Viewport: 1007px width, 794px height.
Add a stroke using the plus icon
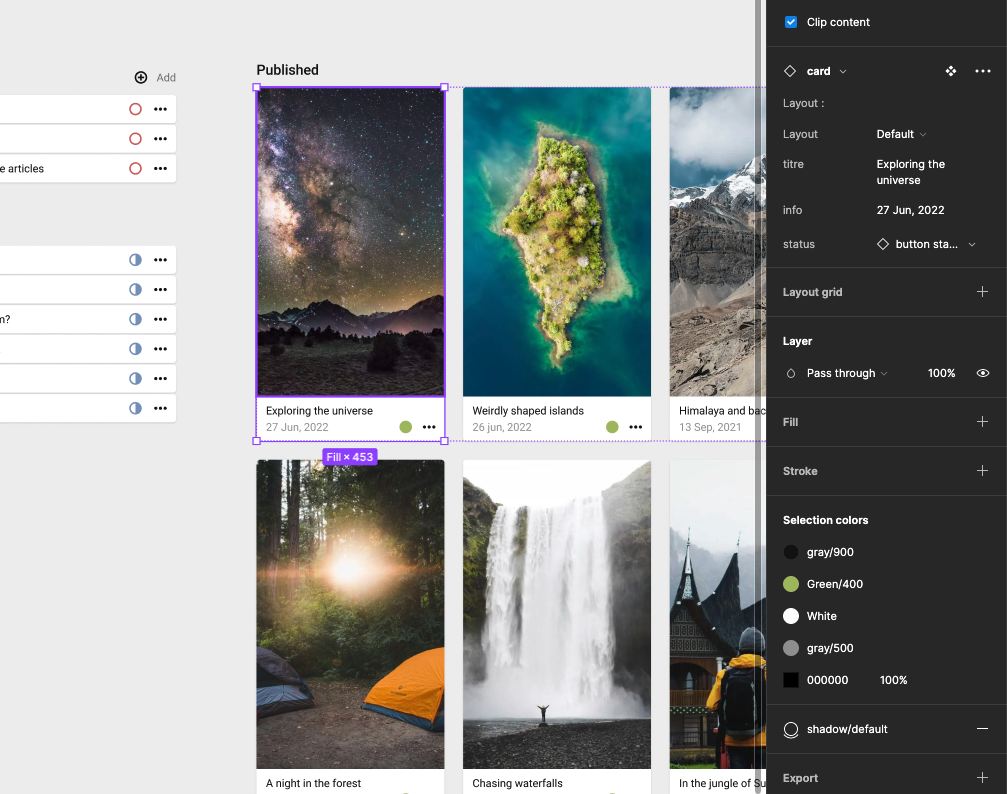[x=982, y=471]
